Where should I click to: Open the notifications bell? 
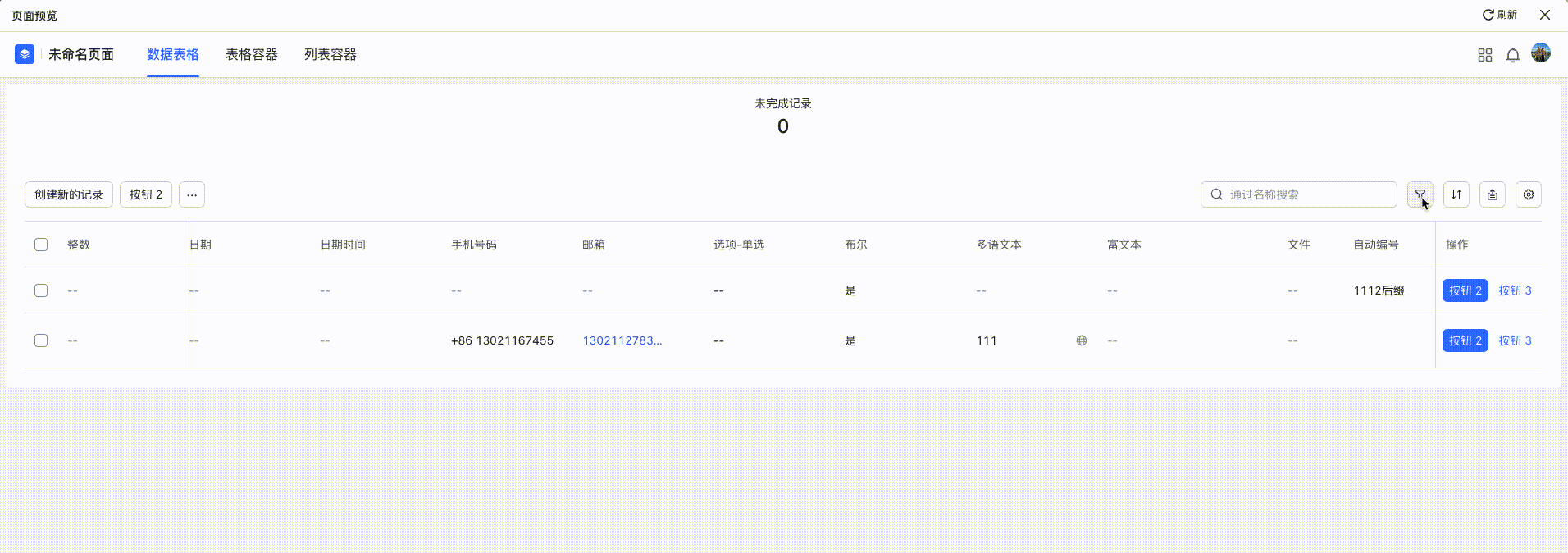[x=1513, y=55]
